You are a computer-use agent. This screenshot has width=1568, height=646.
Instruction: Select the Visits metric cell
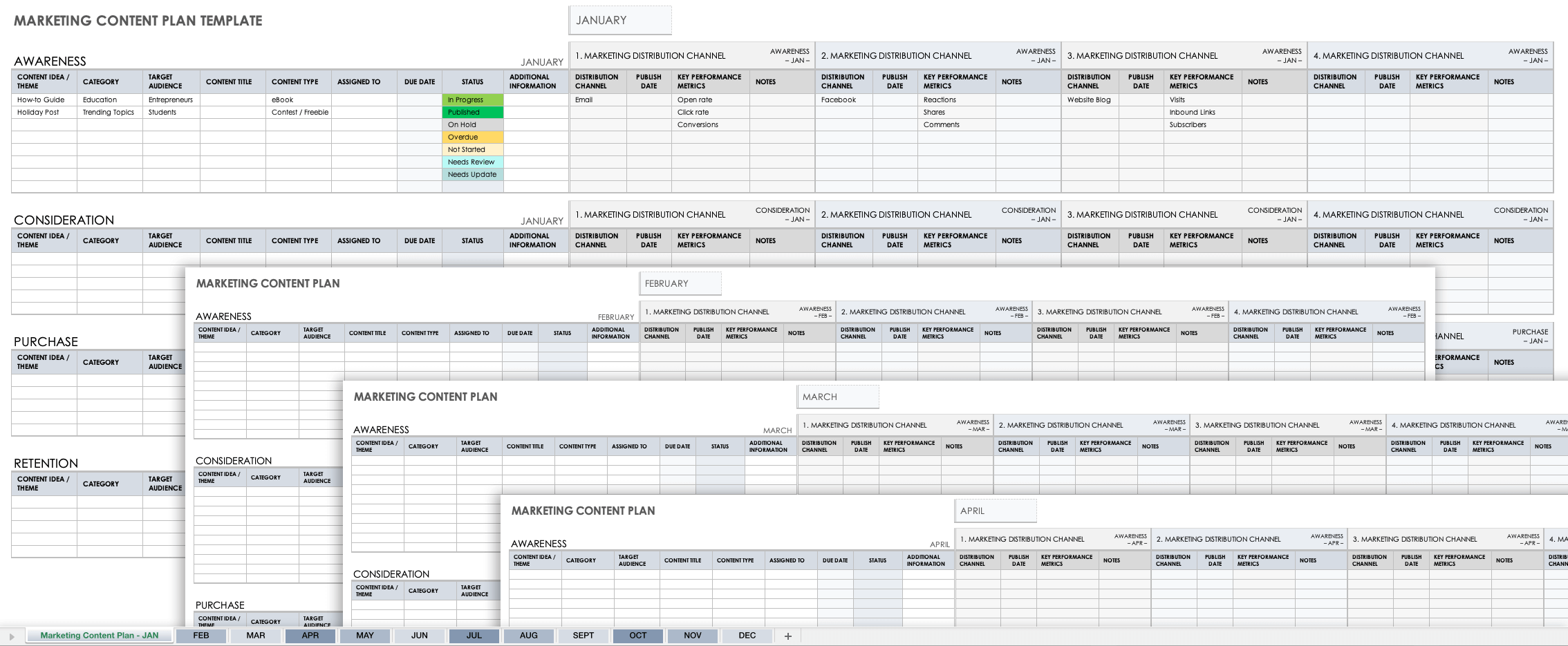[1203, 100]
